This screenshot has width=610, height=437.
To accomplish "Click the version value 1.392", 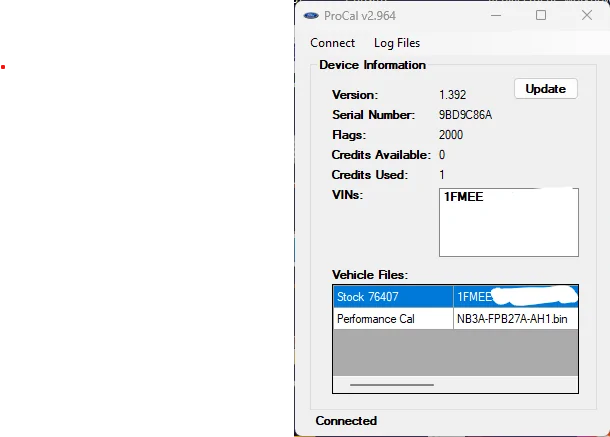I will click(452, 95).
